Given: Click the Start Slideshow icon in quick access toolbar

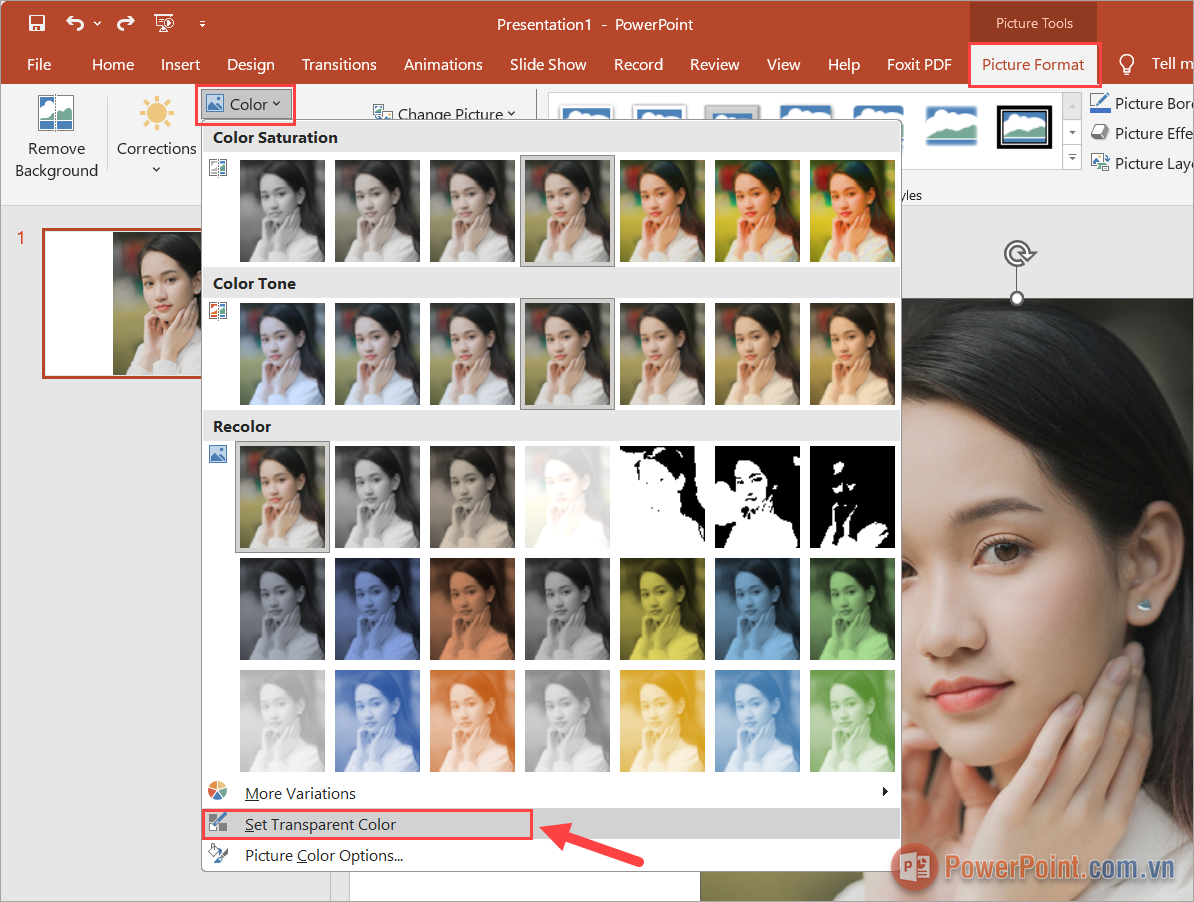Looking at the screenshot, I should pyautogui.click(x=164, y=22).
